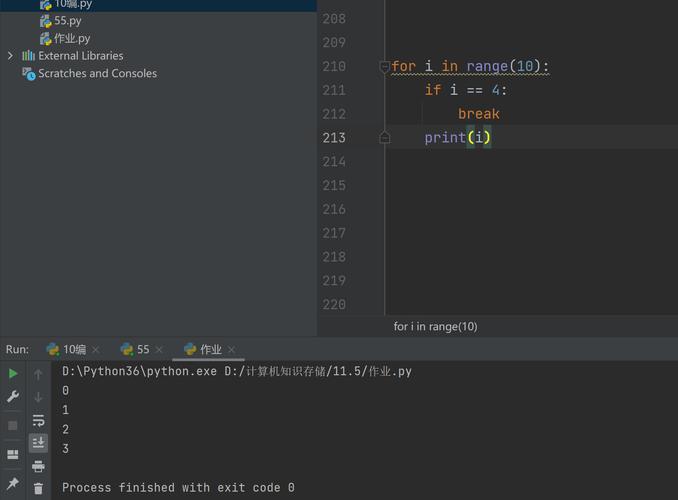Close the 作业 run tab
Screen dimensions: 678x500
tap(231, 349)
